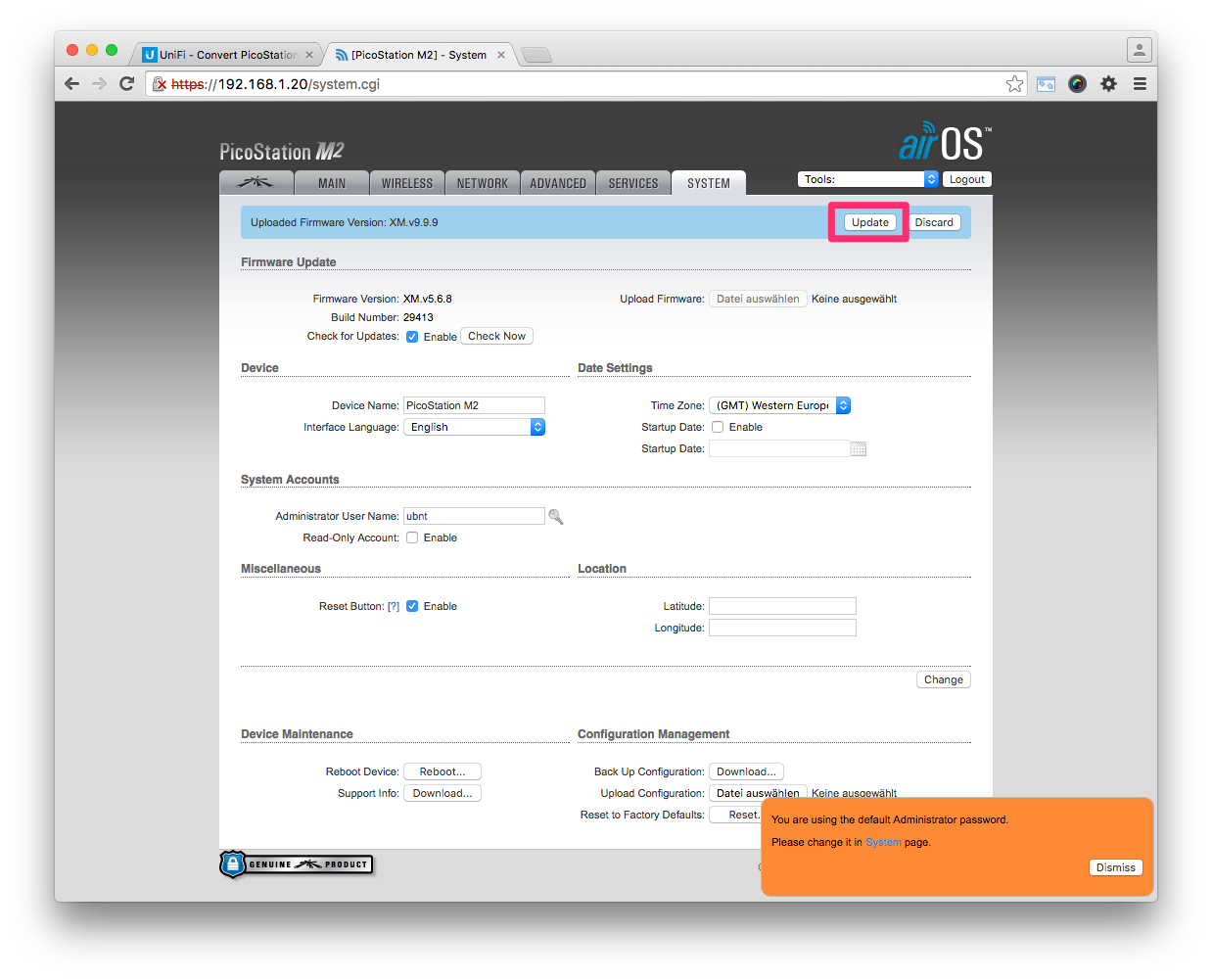Click the Check Now button
Viewport: 1212px width, 980px height.
[496, 336]
